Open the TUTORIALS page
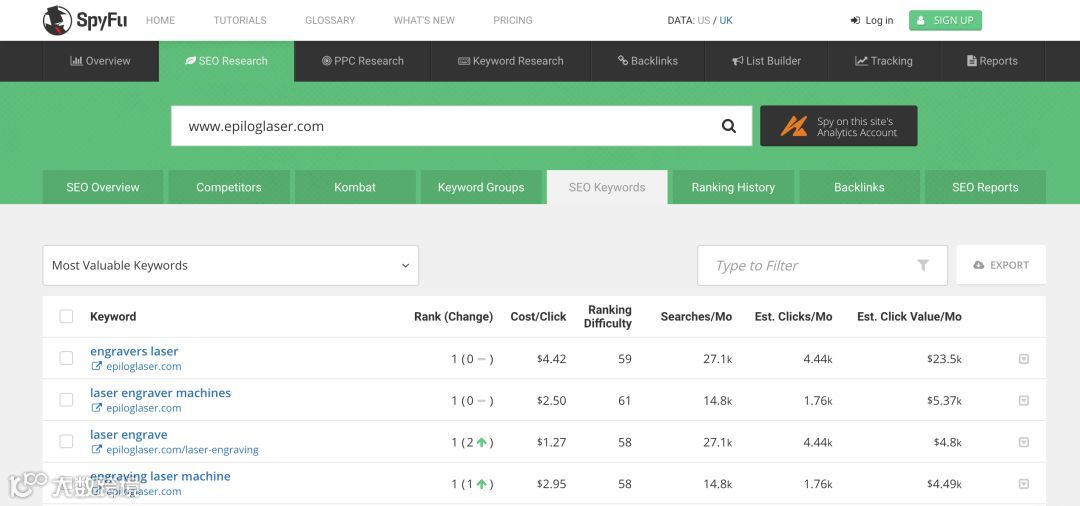 click(240, 20)
